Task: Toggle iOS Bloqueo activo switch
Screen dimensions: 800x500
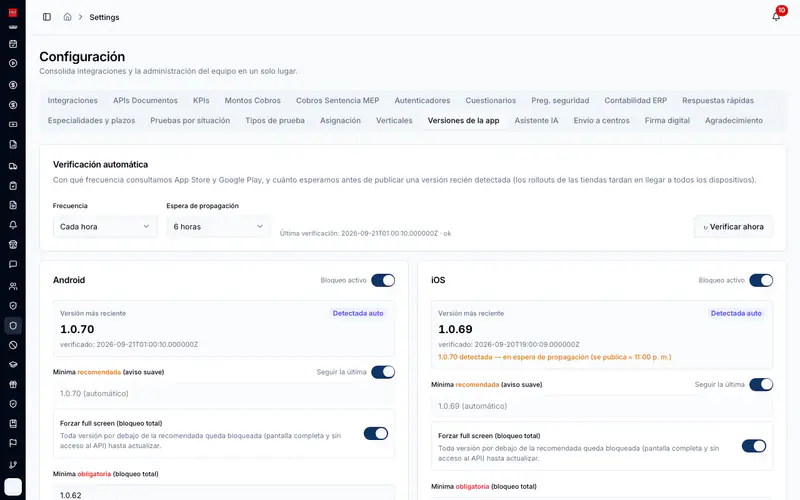Action: [x=761, y=280]
